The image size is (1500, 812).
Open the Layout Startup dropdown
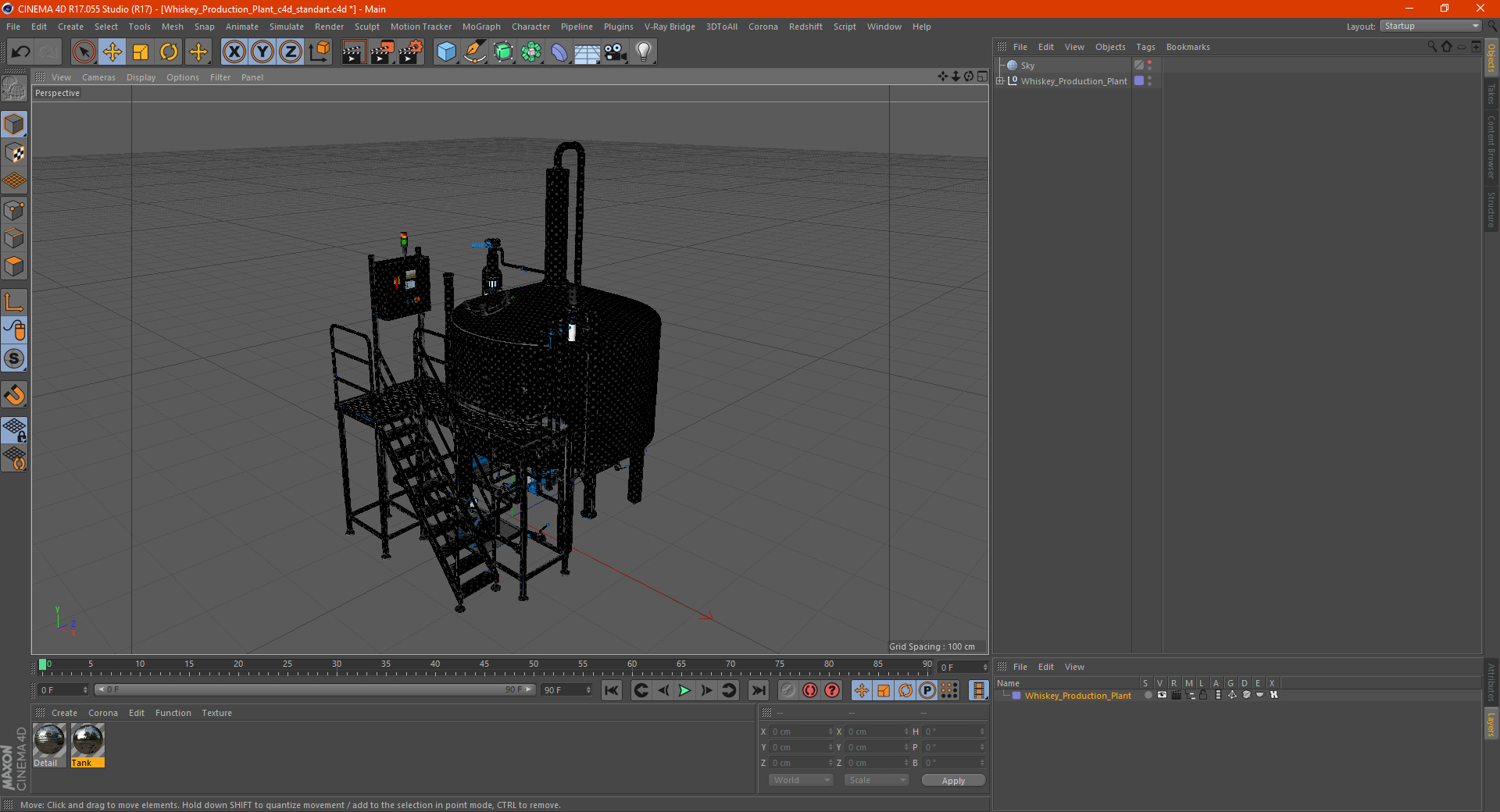[1431, 26]
